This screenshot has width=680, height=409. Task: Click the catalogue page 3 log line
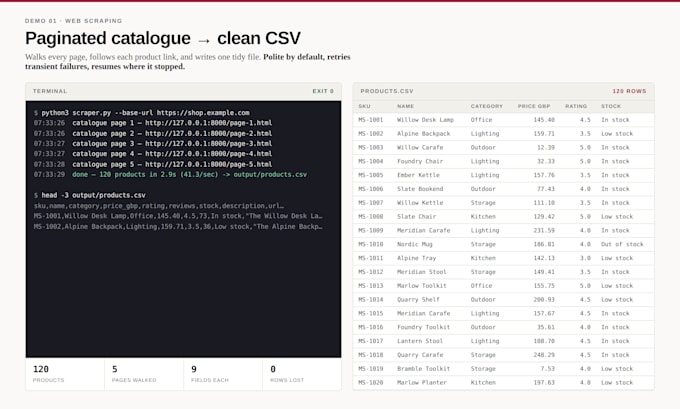(153, 144)
